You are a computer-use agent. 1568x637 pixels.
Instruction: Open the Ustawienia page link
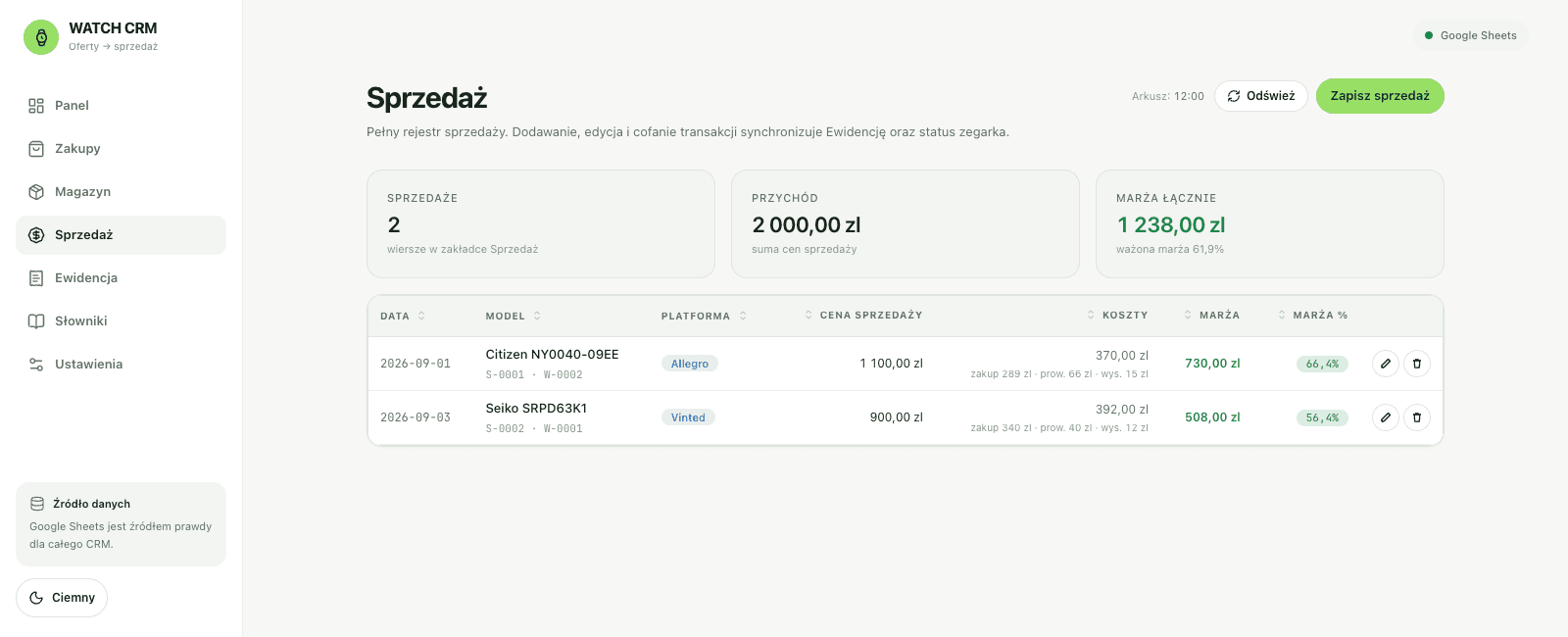121,365
